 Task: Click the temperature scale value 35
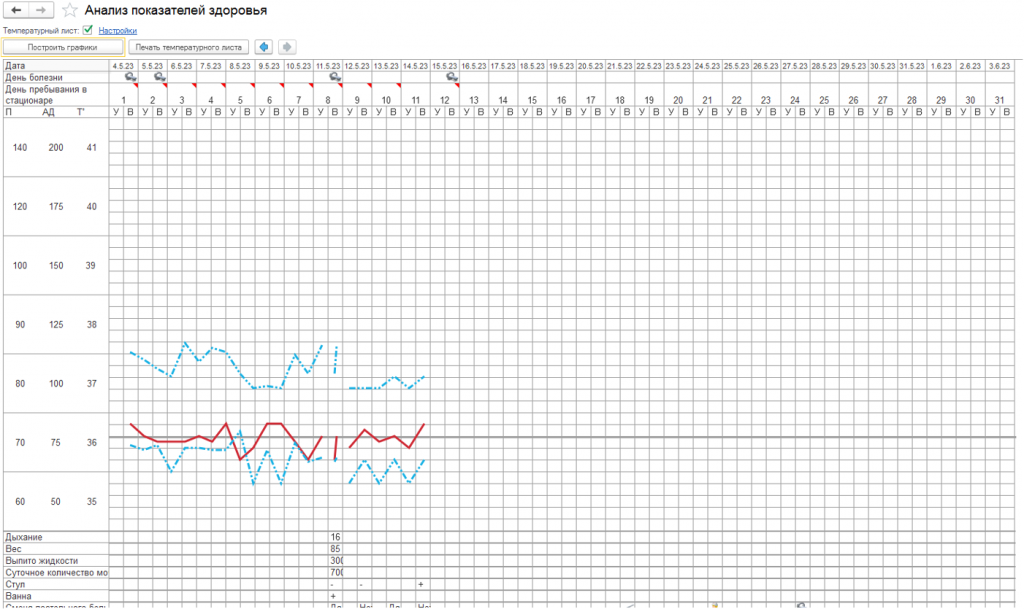click(91, 501)
